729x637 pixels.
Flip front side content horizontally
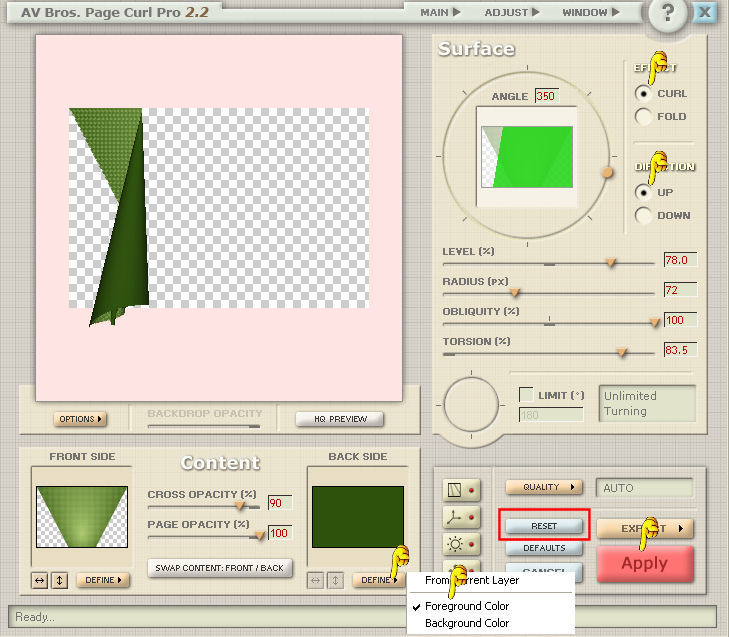[x=40, y=580]
